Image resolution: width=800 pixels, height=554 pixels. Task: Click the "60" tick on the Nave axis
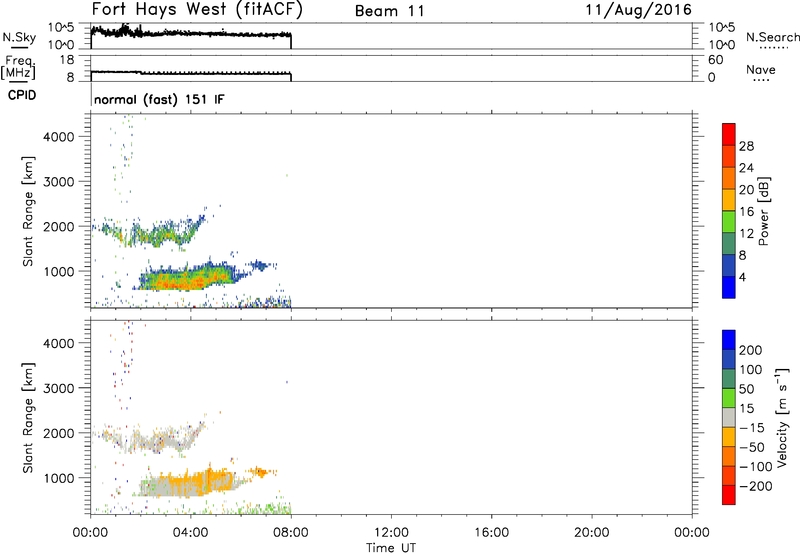tap(716, 60)
